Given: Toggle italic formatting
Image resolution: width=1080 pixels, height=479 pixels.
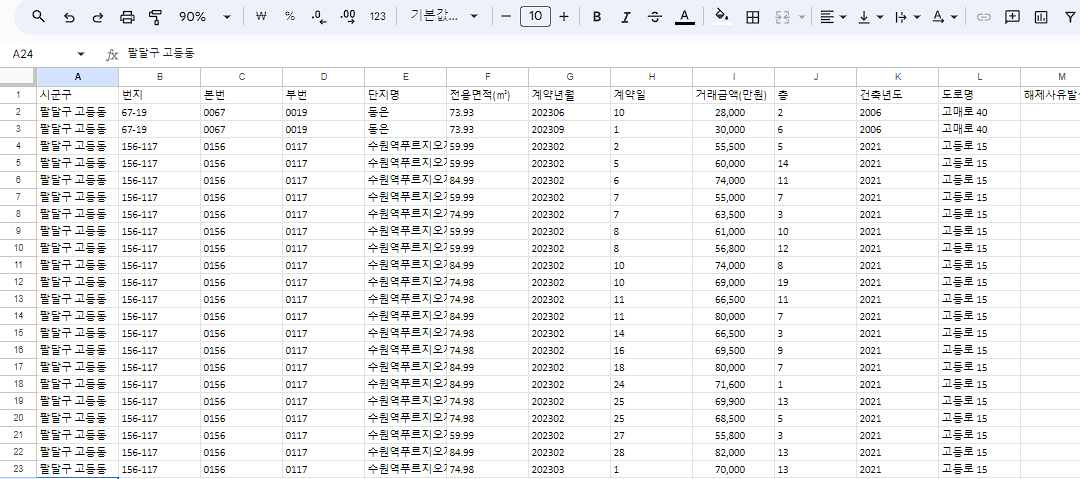Looking at the screenshot, I should tap(626, 17).
